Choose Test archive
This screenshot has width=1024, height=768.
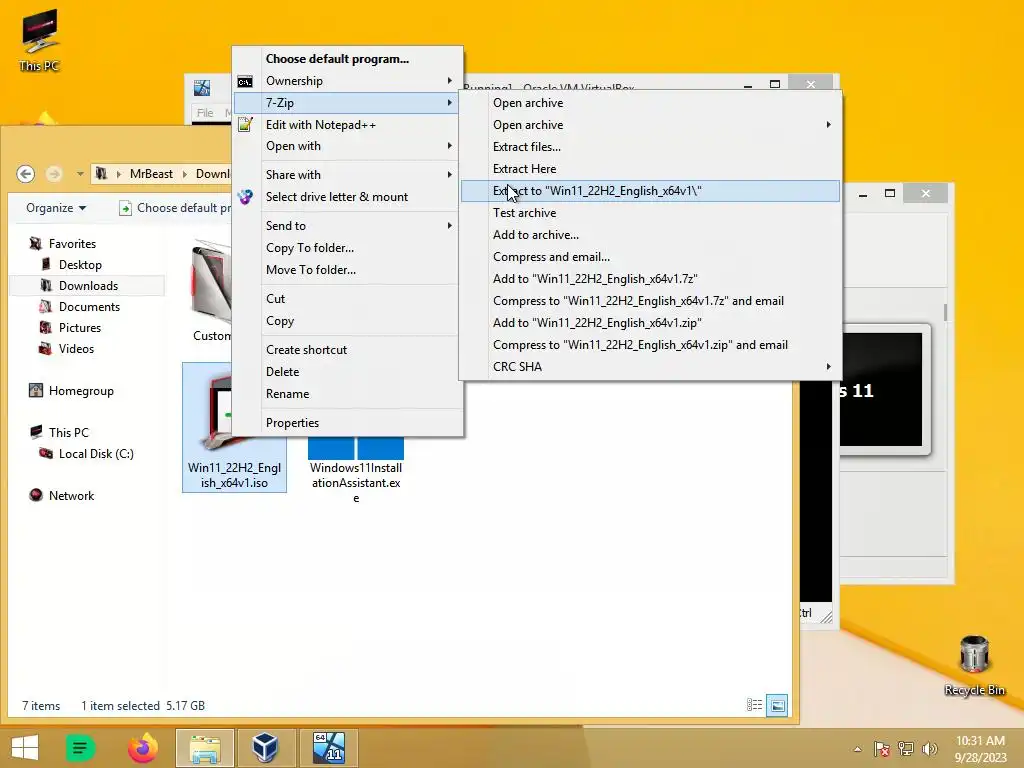tap(650, 213)
